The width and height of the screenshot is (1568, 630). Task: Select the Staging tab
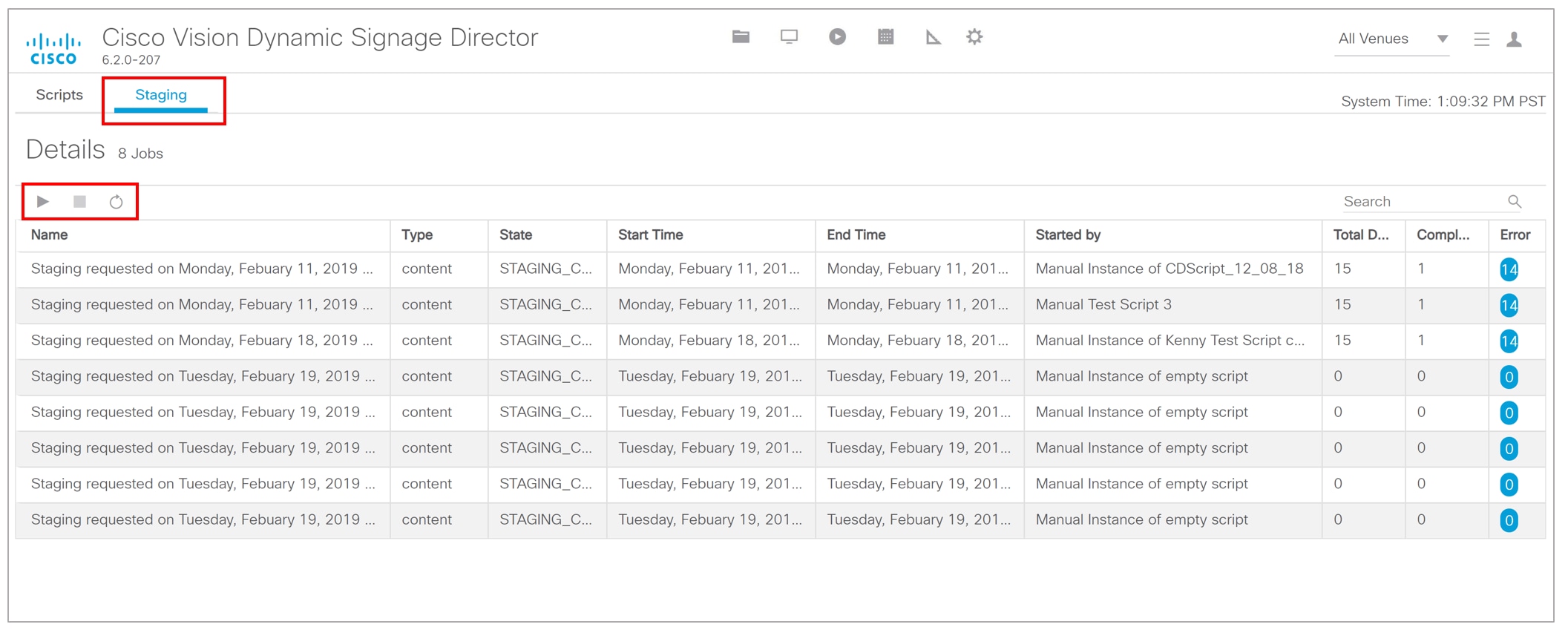(x=161, y=95)
